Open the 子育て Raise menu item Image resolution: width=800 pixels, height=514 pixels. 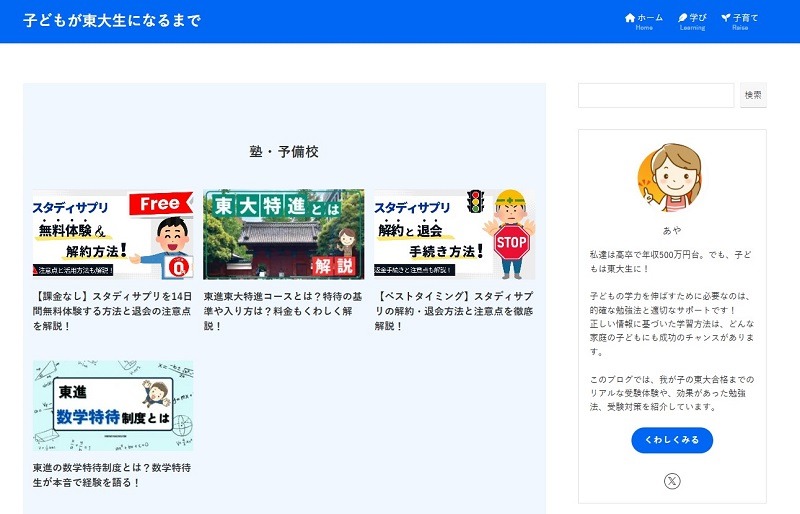(740, 21)
